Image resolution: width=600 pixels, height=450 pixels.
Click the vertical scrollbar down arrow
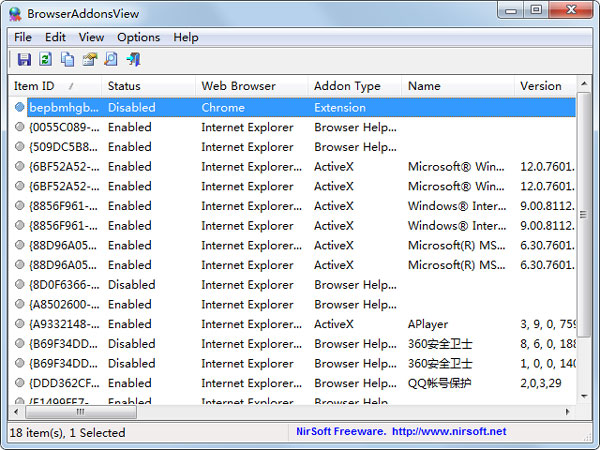[584, 396]
